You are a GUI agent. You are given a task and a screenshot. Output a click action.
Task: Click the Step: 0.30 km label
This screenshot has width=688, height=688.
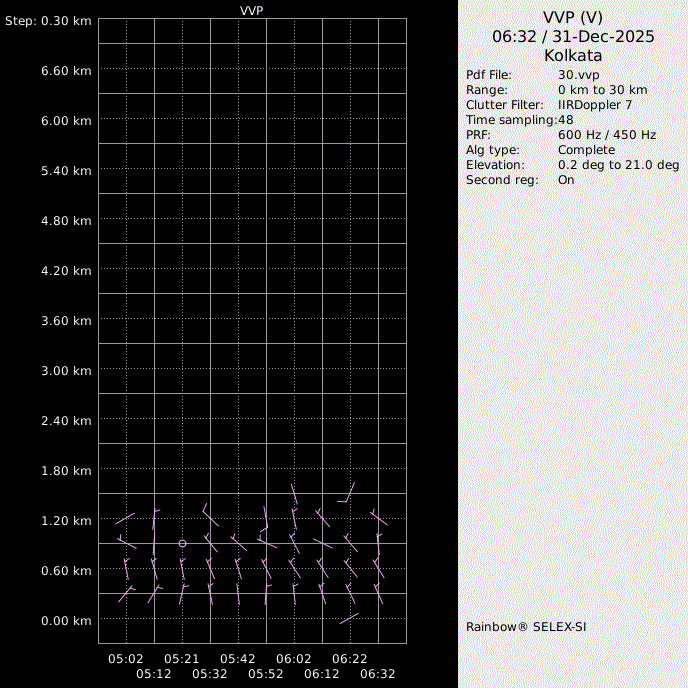tap(48, 20)
